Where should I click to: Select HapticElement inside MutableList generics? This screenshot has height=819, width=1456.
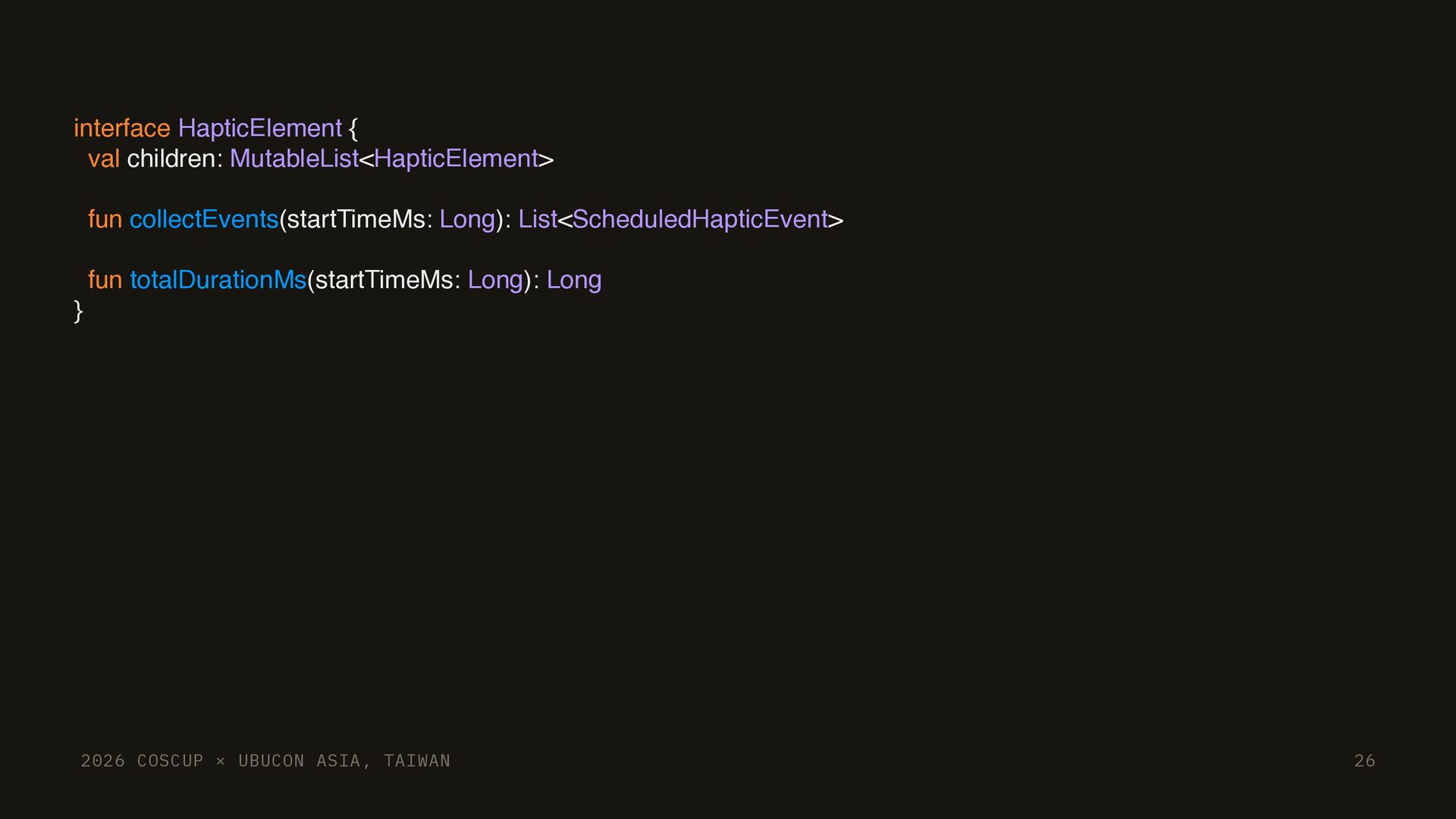[456, 158]
